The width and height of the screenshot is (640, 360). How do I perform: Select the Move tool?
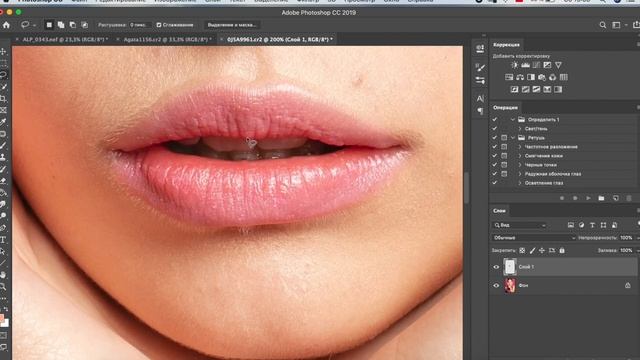pyautogui.click(x=3, y=51)
